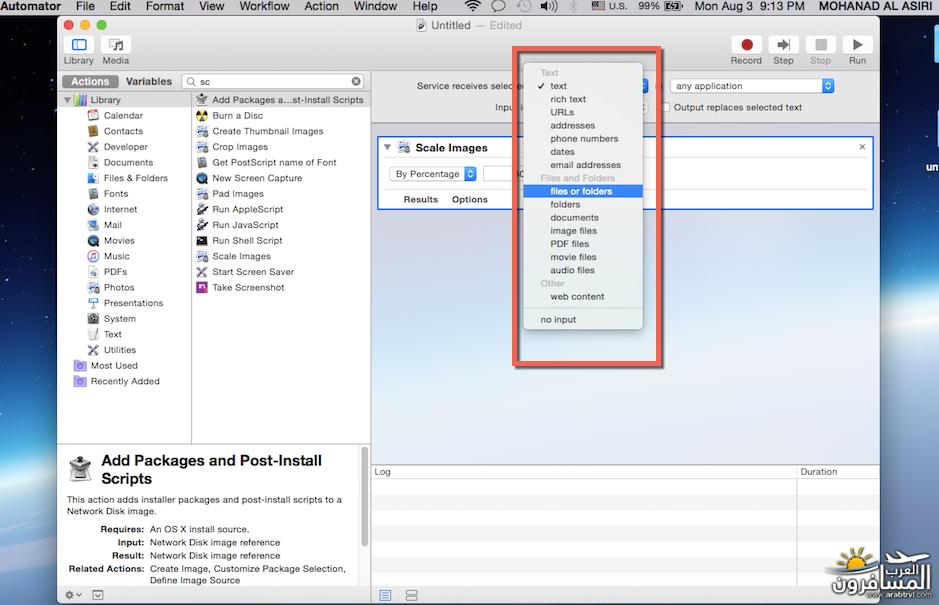
Task: Open the any application dropdown
Action: click(x=752, y=86)
